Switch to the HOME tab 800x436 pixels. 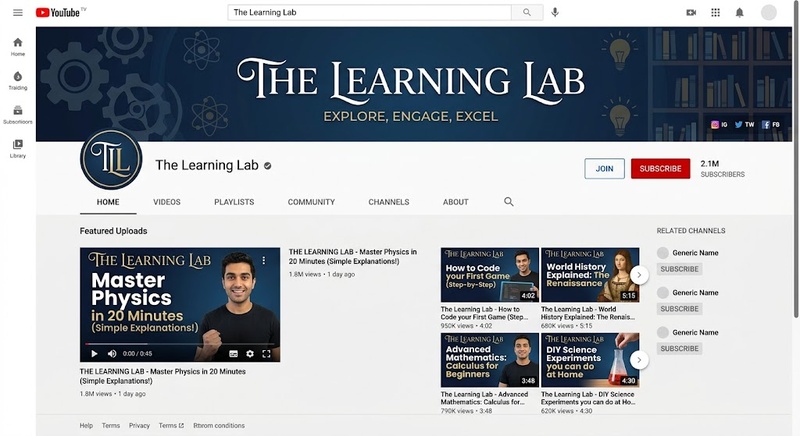click(108, 202)
